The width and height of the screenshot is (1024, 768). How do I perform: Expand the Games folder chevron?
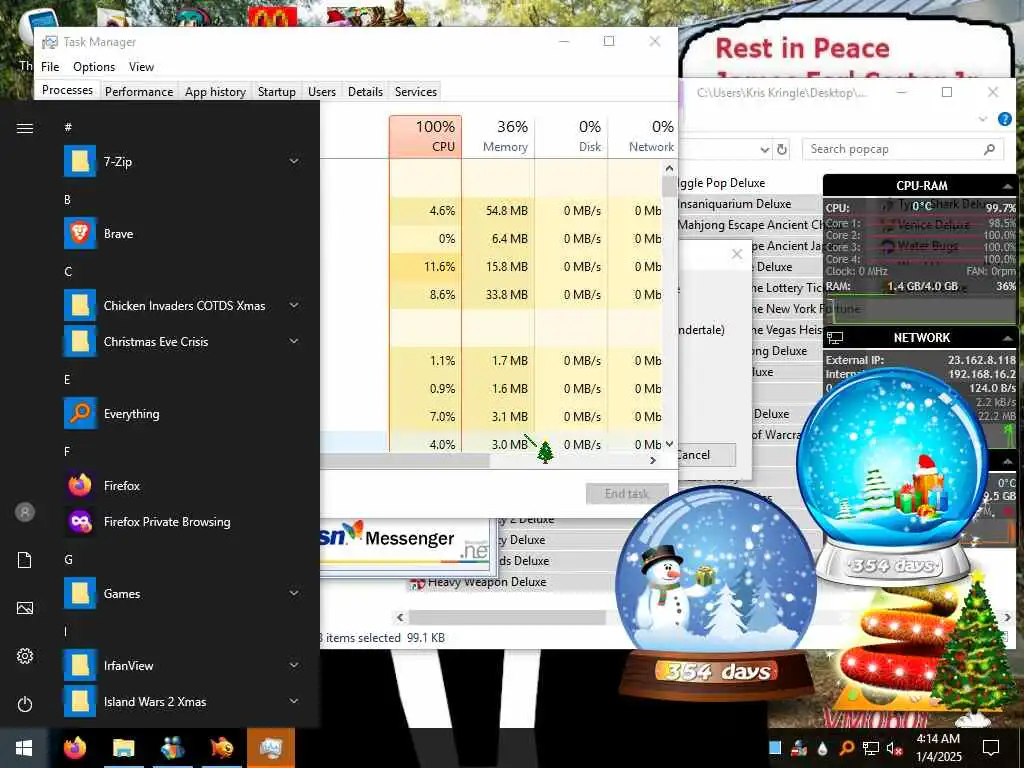click(x=294, y=593)
